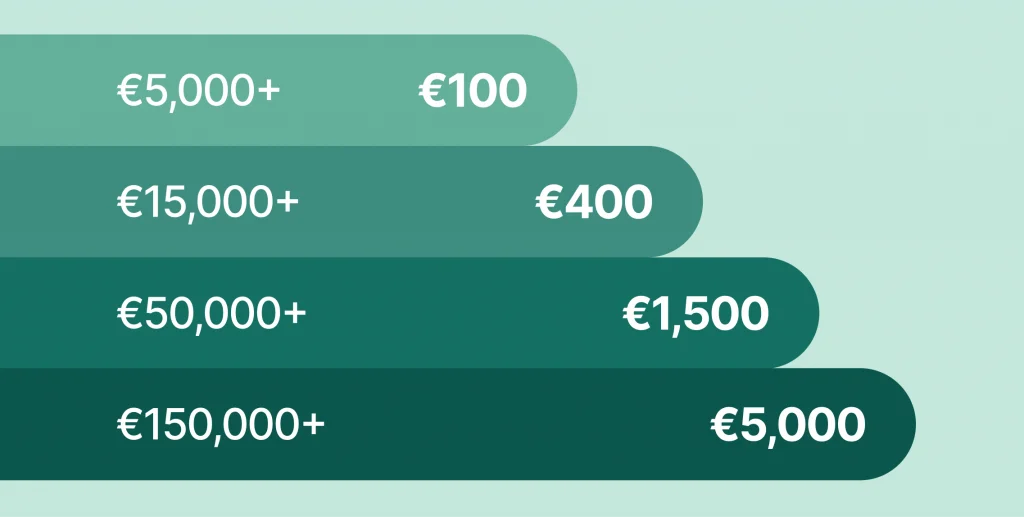Select the bold €5,000 amount in darkest bar
This screenshot has height=517, width=1024.
point(788,425)
